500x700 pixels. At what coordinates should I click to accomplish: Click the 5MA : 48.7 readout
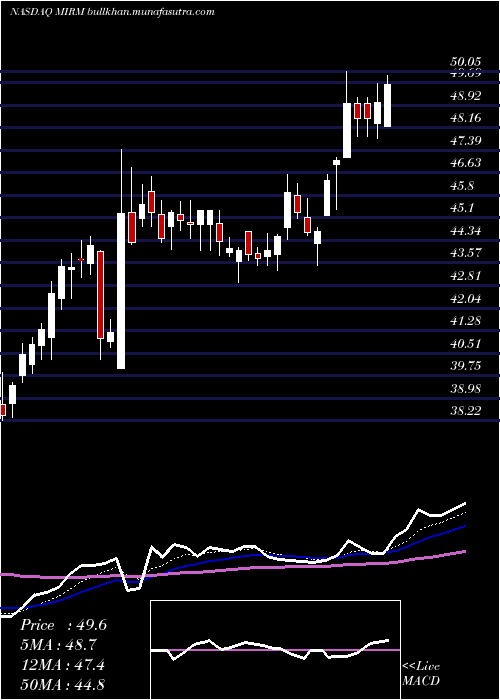coord(58,645)
